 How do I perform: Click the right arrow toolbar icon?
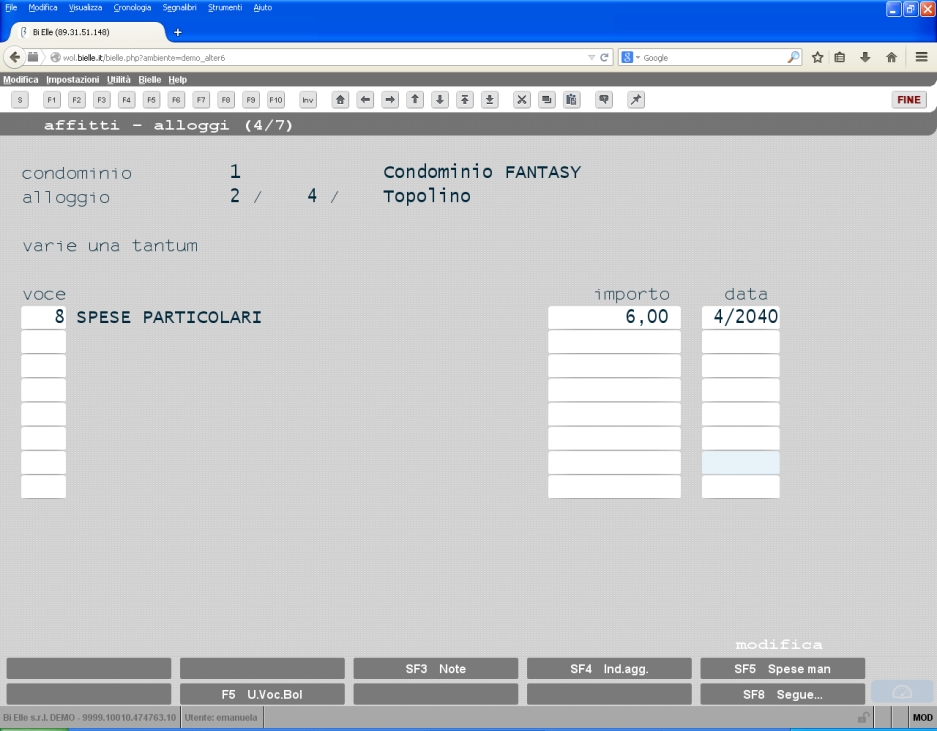point(390,100)
